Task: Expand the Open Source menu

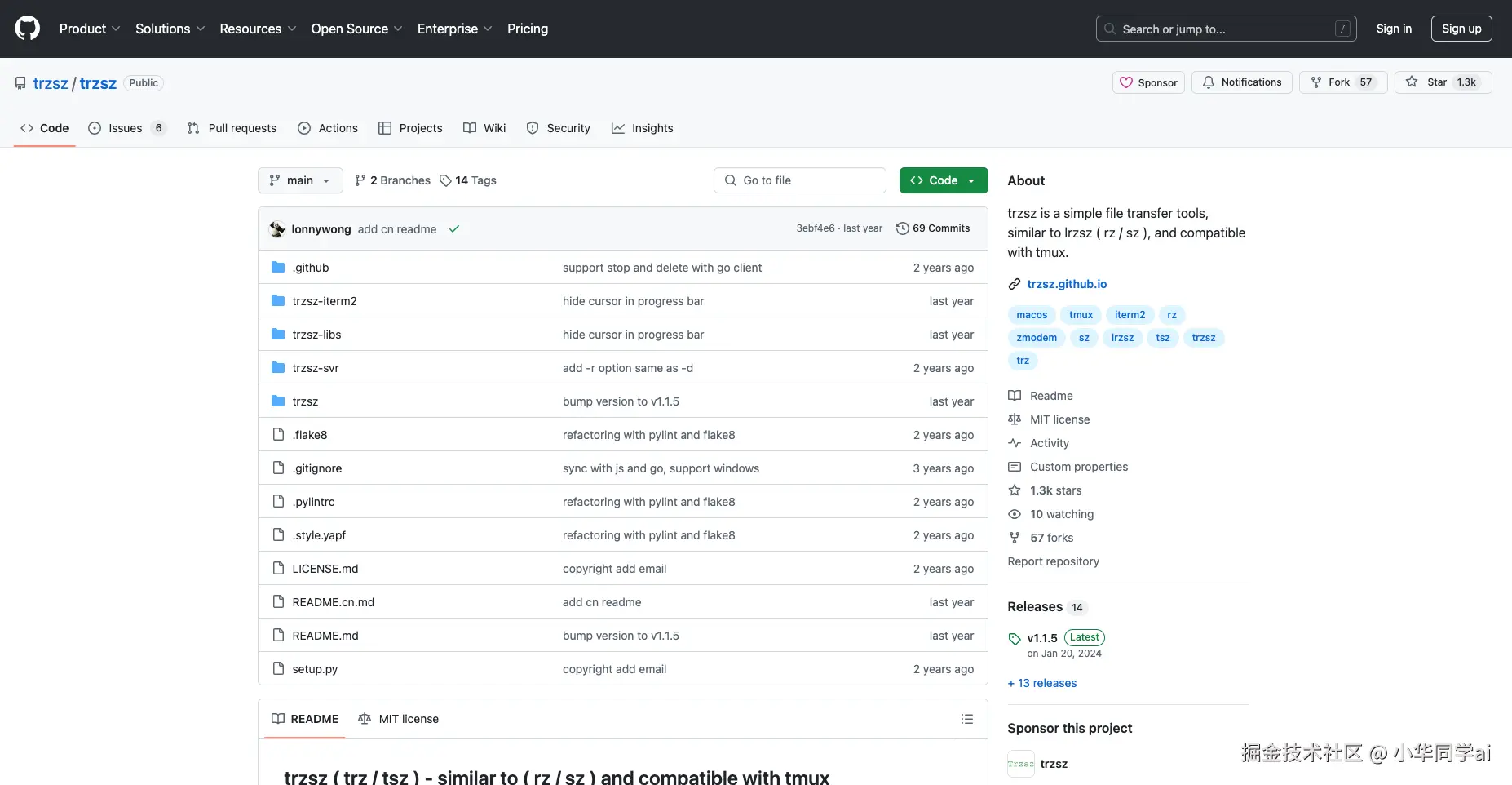Action: coord(356,29)
